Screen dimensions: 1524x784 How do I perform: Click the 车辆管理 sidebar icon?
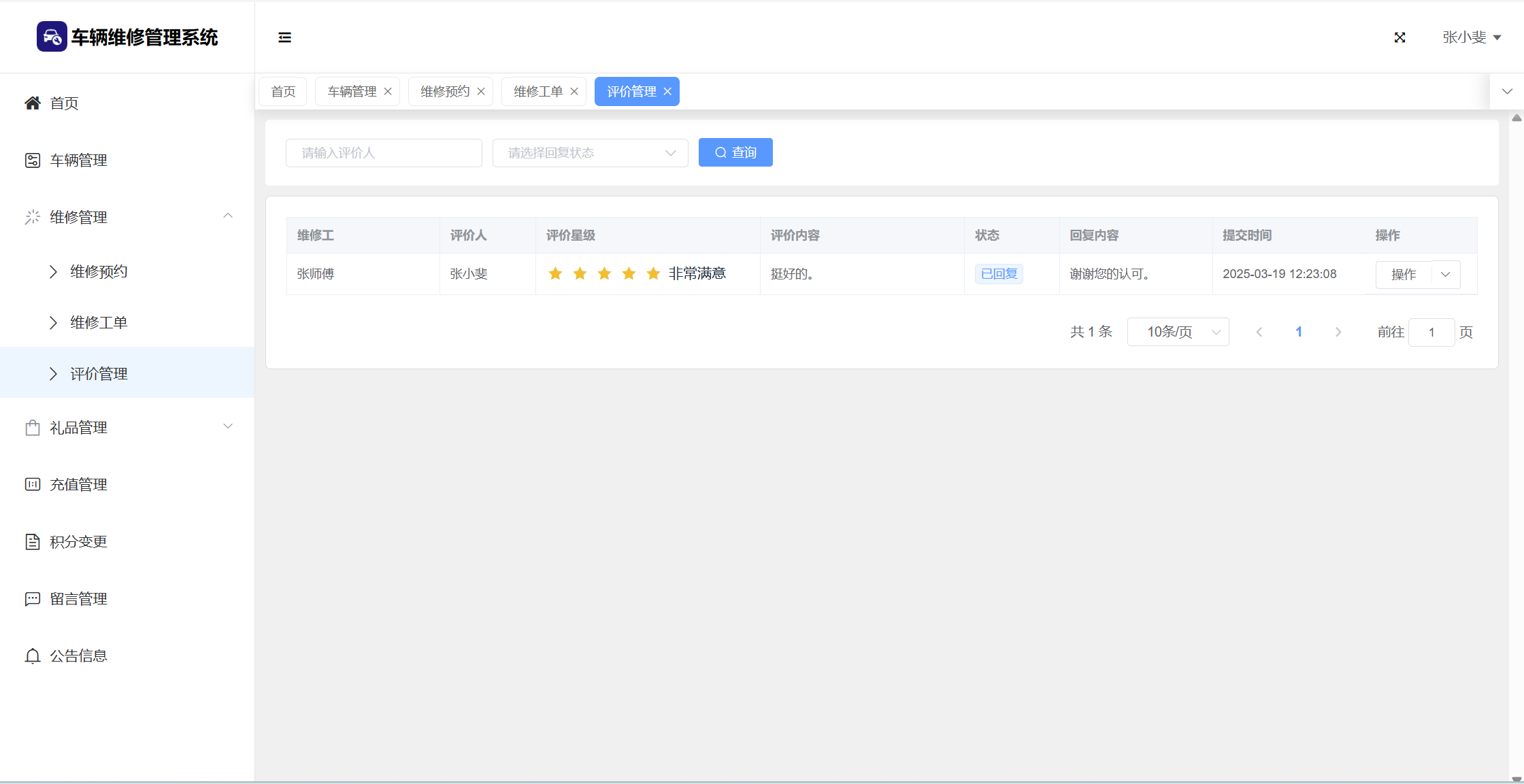coord(32,160)
